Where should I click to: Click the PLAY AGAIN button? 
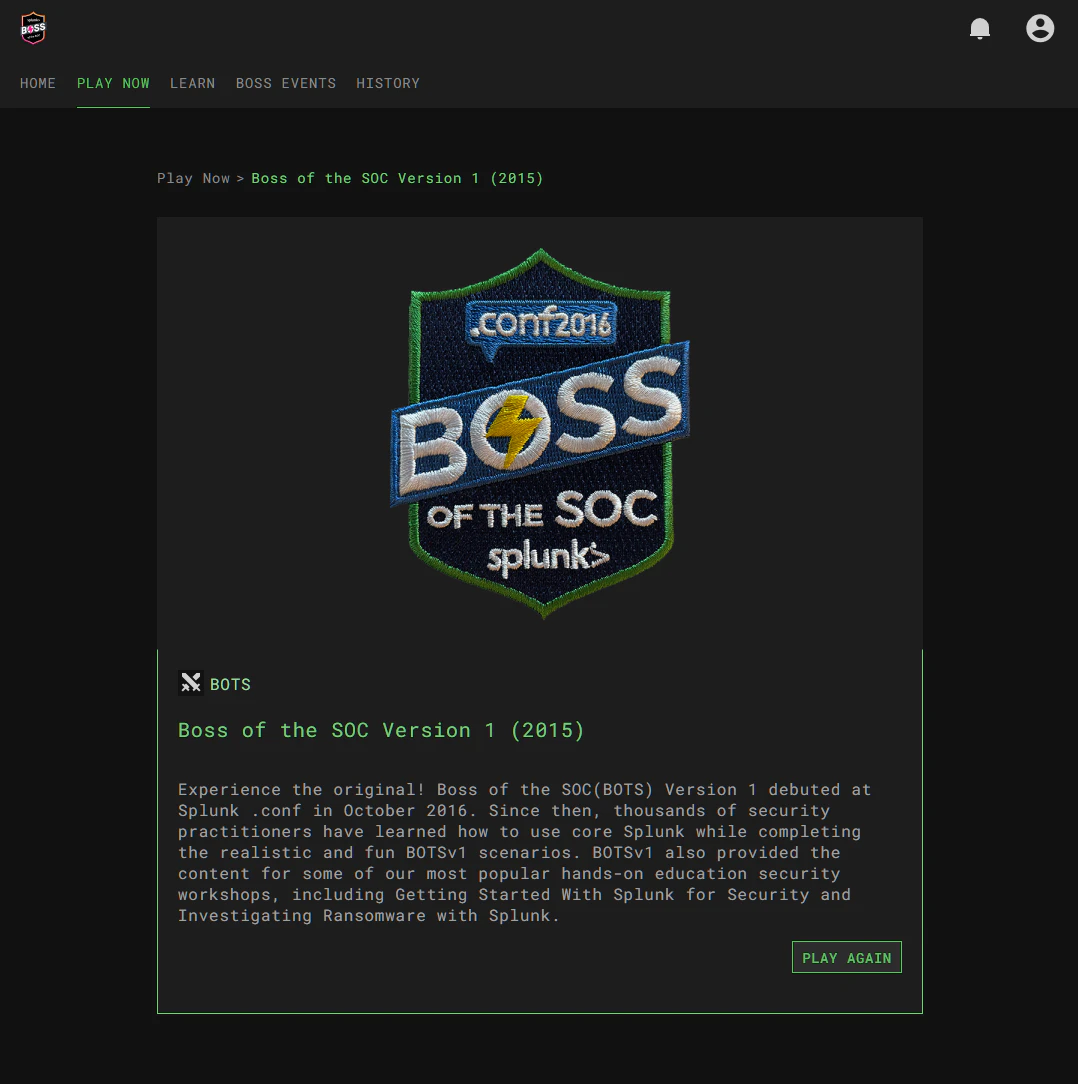click(x=846, y=957)
